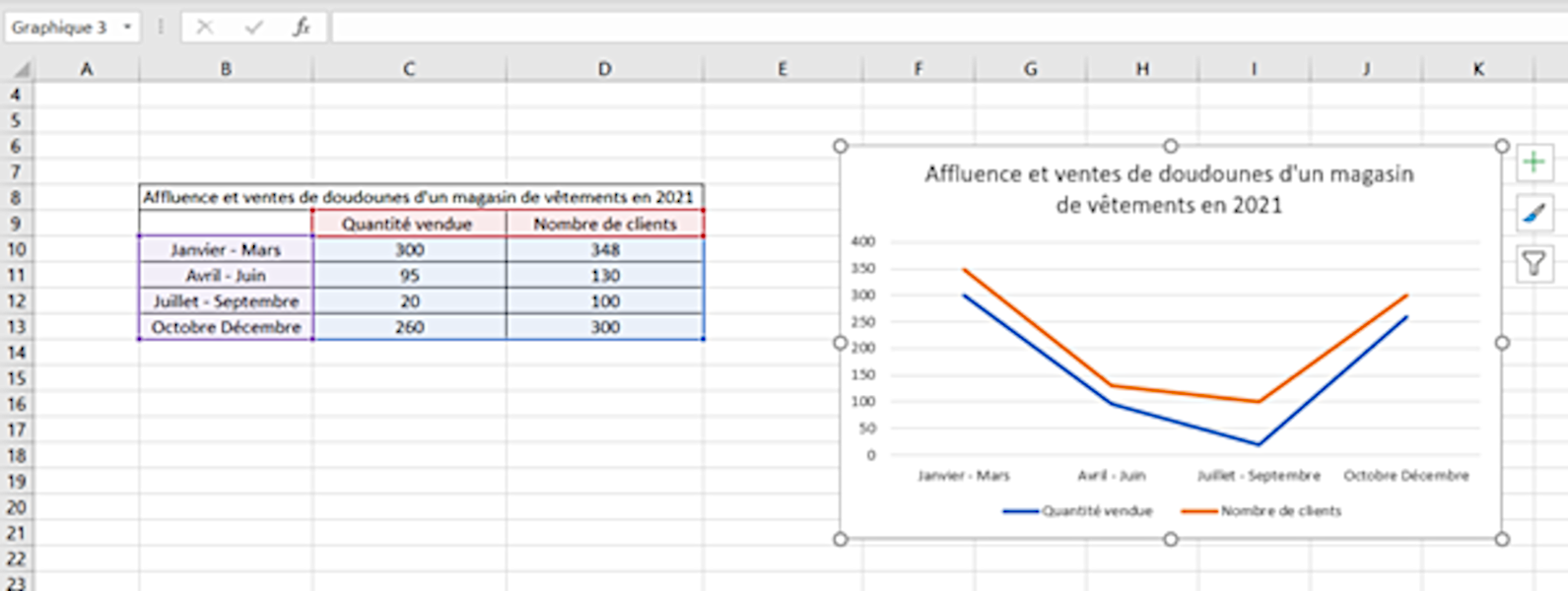Click the Janvier - Mars table cell
The image size is (1568, 591).
pos(226,250)
